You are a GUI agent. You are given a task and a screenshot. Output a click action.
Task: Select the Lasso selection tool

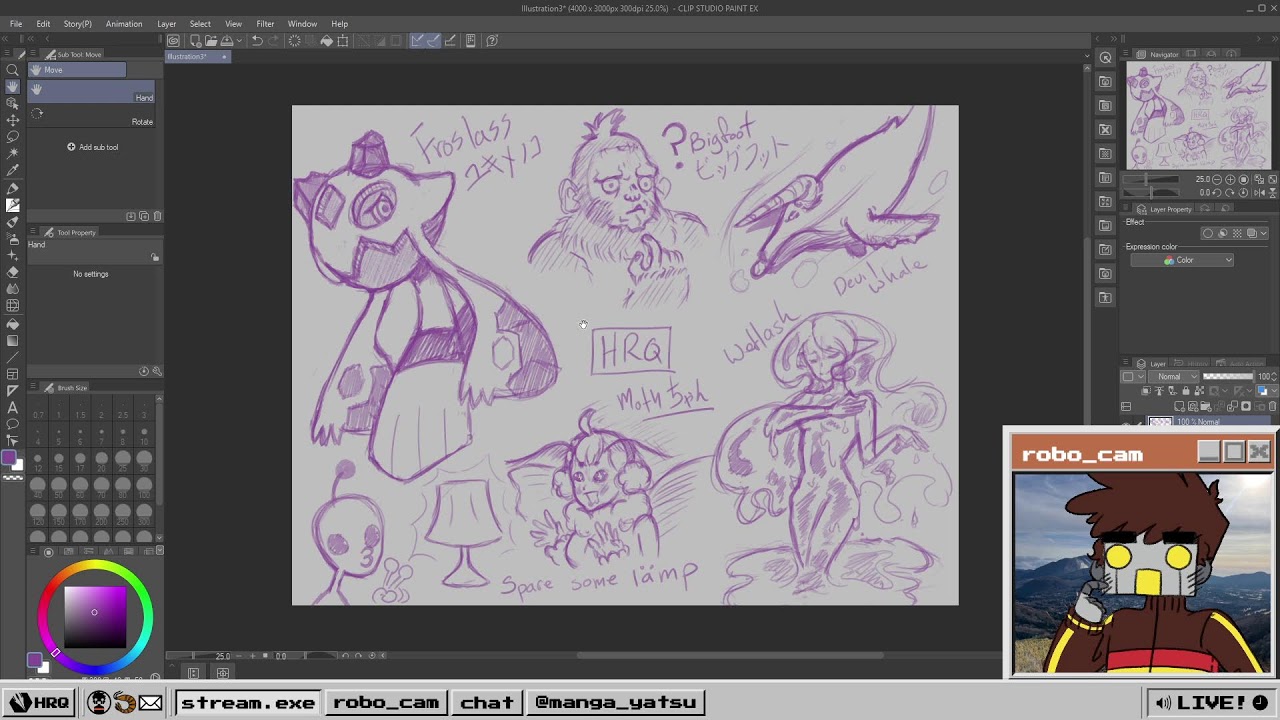pyautogui.click(x=13, y=137)
